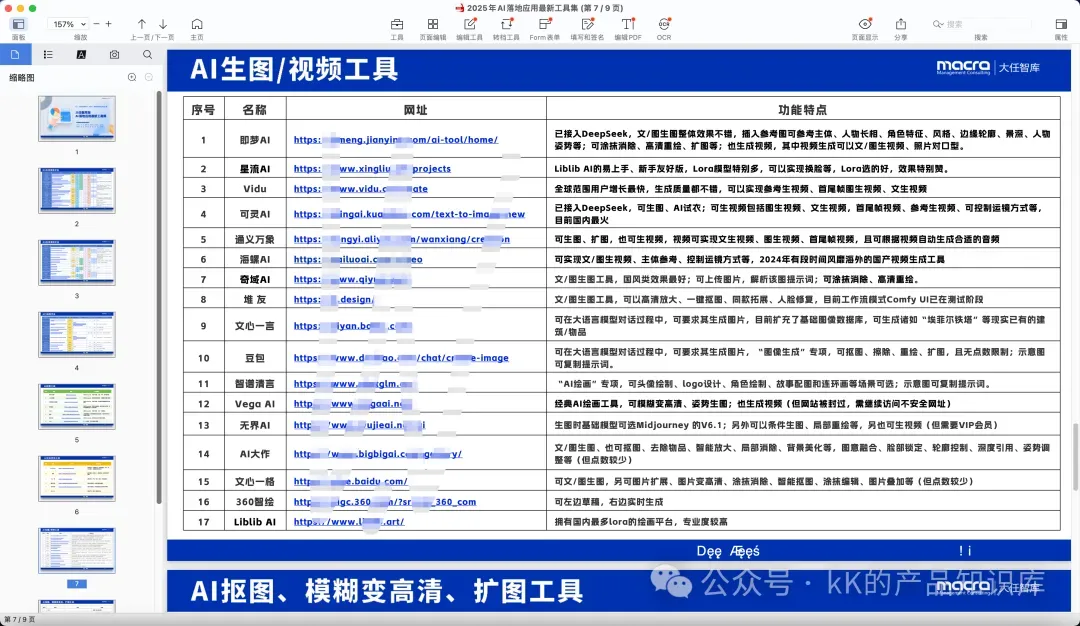This screenshot has height=626, width=1080.
Task: Switch to the thumbnails sidebar tab
Action: (x=15, y=54)
